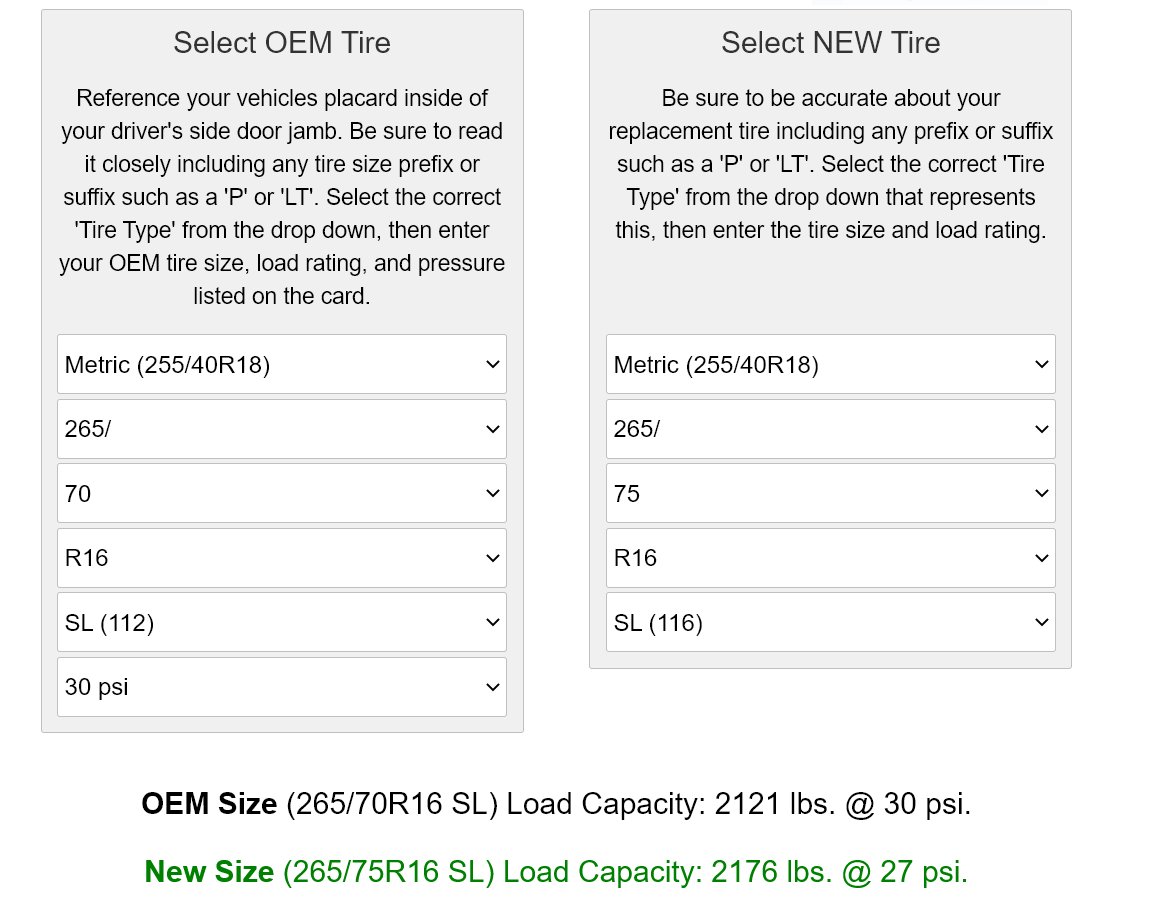1161x912 pixels.
Task: Click chevron arrow of the SL (112) selector
Action: pos(492,623)
